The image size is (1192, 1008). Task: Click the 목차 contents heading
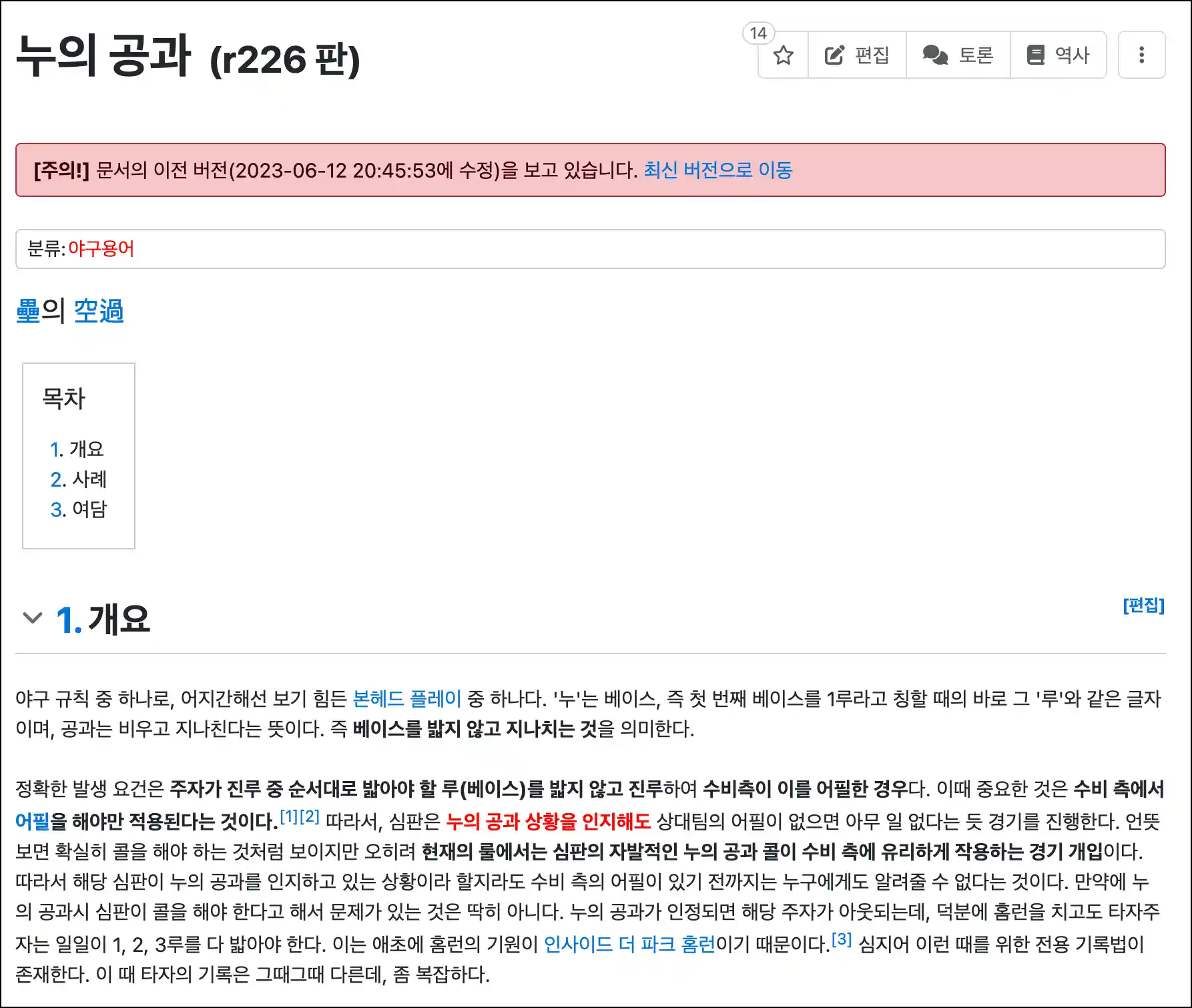click(x=64, y=399)
